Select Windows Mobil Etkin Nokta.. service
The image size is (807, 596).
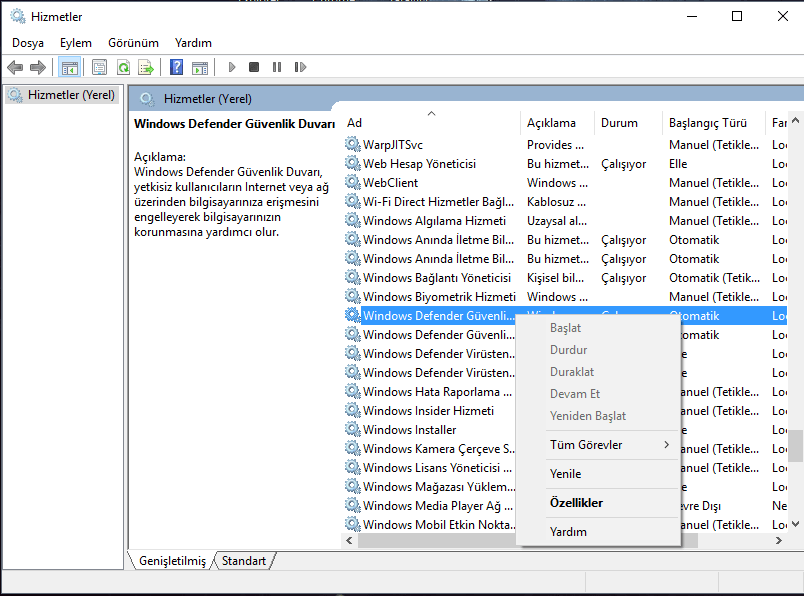coord(439,525)
